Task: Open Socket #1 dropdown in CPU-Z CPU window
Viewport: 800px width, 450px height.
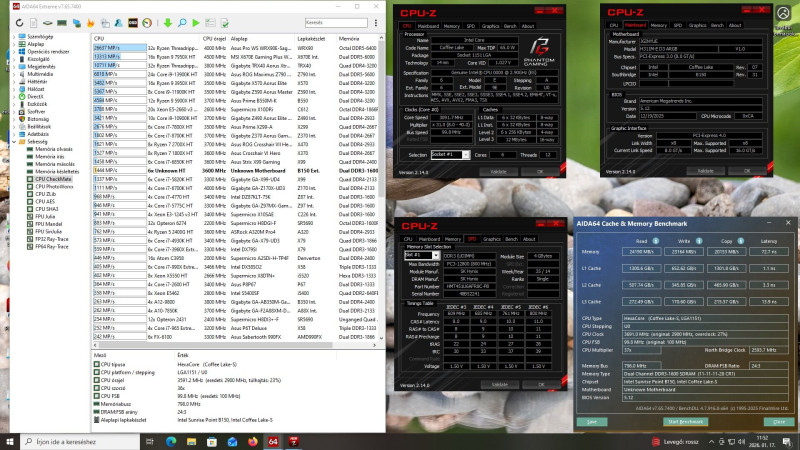Action: point(466,155)
